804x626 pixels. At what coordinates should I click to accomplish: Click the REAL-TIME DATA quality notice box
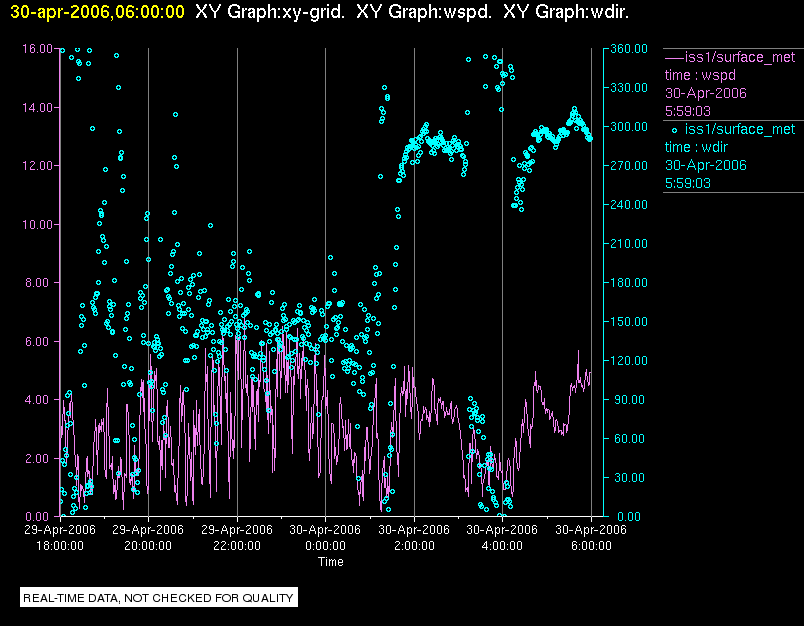tap(159, 598)
